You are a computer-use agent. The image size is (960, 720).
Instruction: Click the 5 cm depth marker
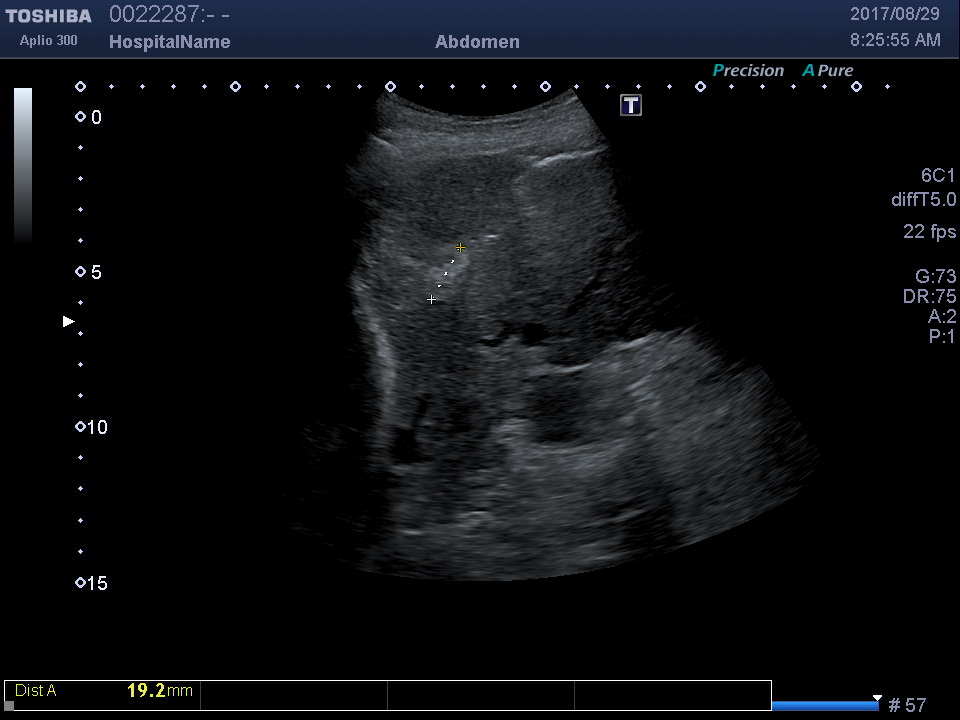(x=80, y=272)
